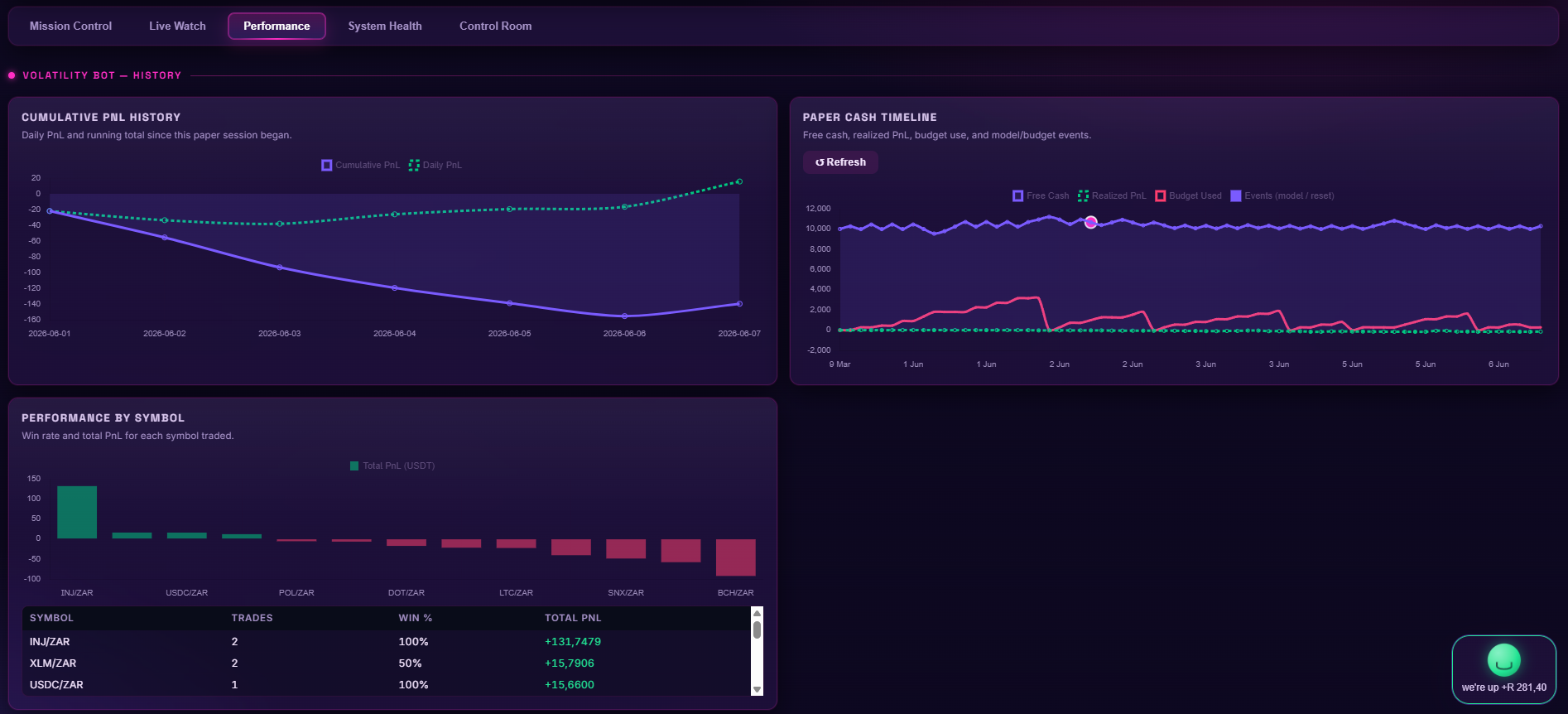Select the USDC/ZAR row in the table
The width and height of the screenshot is (1568, 714).
[x=386, y=685]
